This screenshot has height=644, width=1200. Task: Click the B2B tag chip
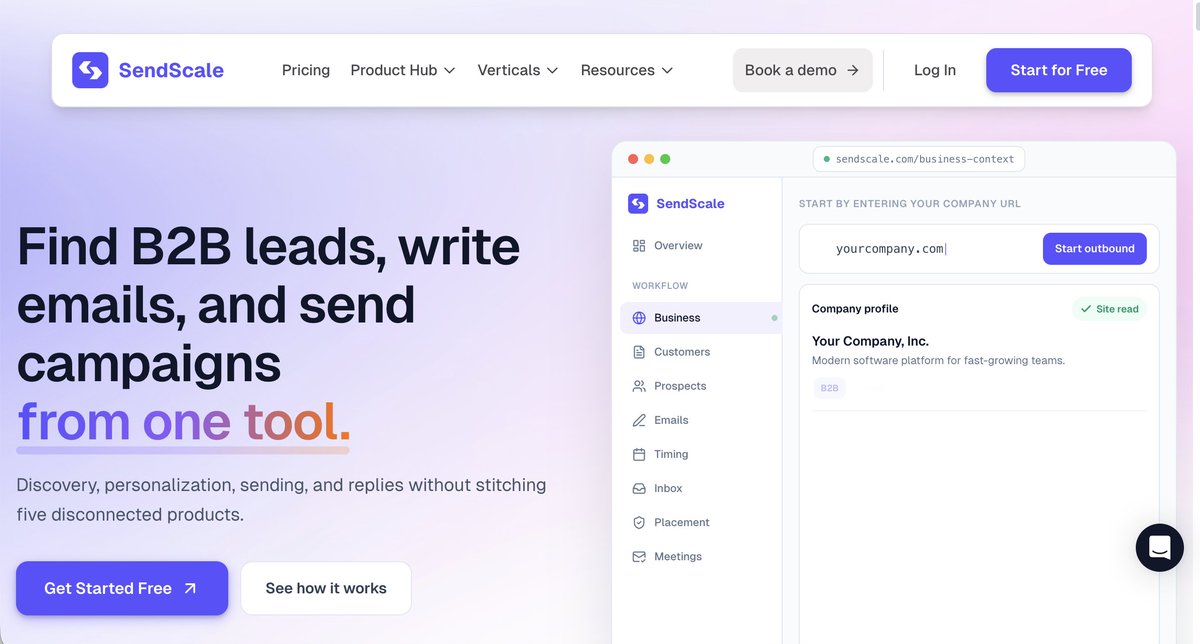pyautogui.click(x=829, y=388)
